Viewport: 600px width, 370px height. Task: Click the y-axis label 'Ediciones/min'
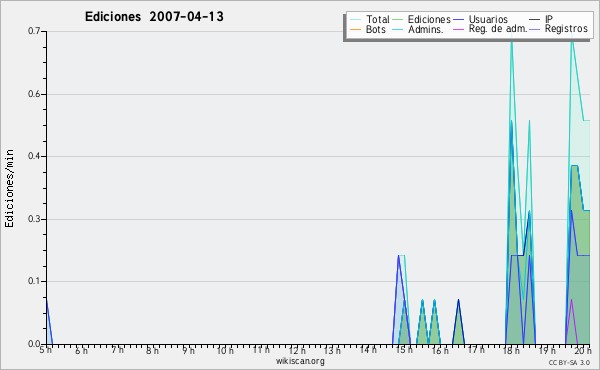pyautogui.click(x=9, y=188)
